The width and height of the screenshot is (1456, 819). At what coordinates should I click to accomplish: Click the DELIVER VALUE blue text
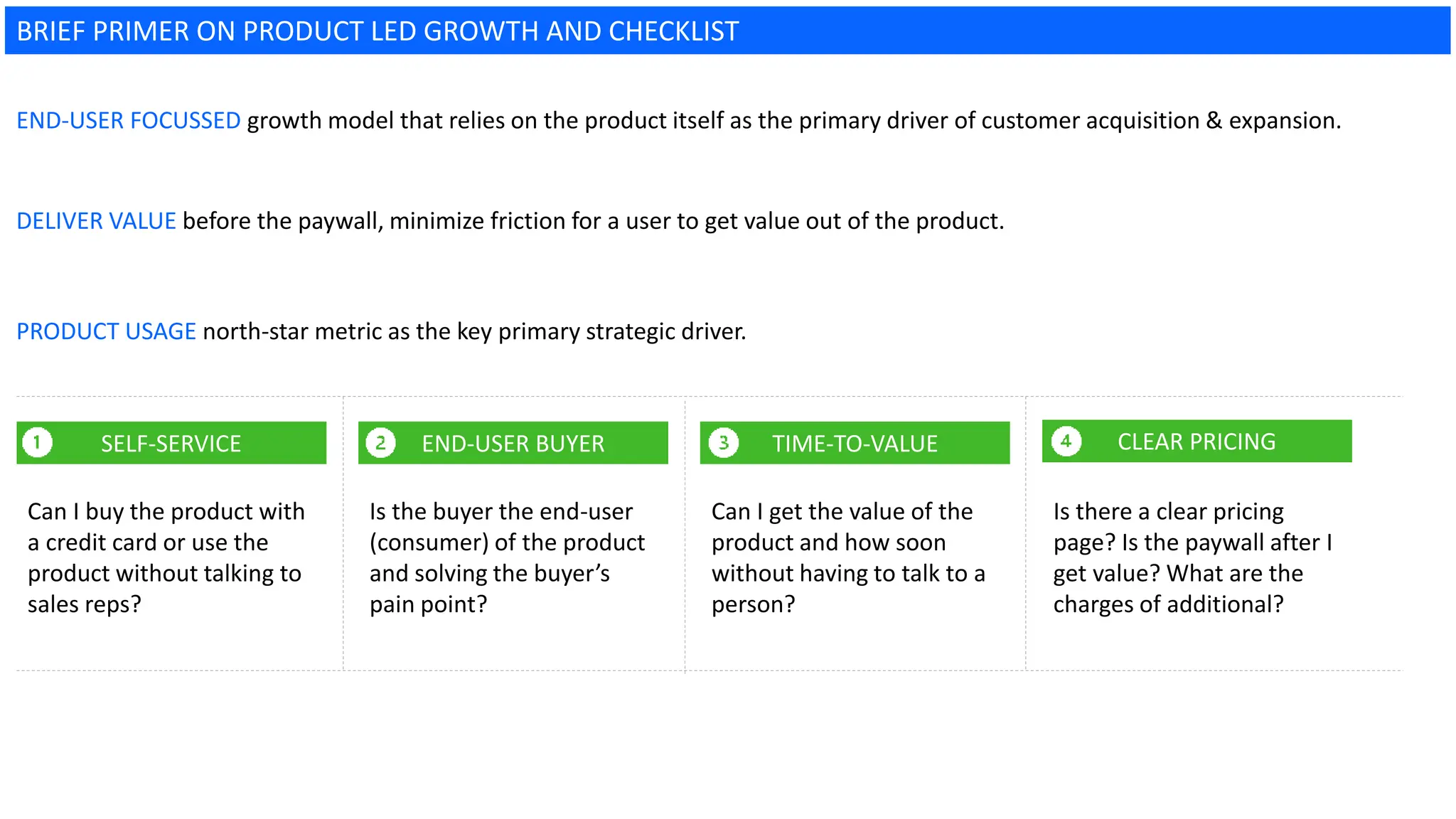[x=96, y=221]
